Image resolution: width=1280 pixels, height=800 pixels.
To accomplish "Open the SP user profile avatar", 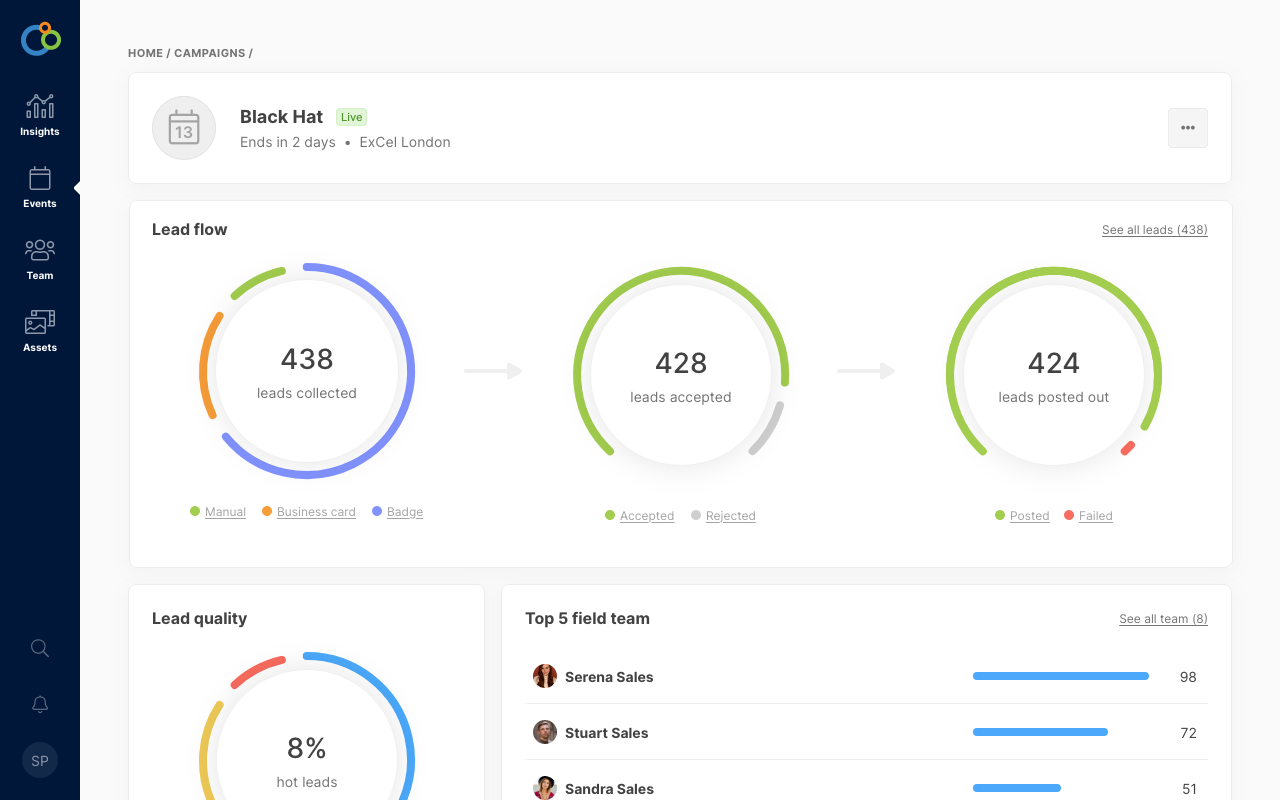I will point(40,761).
